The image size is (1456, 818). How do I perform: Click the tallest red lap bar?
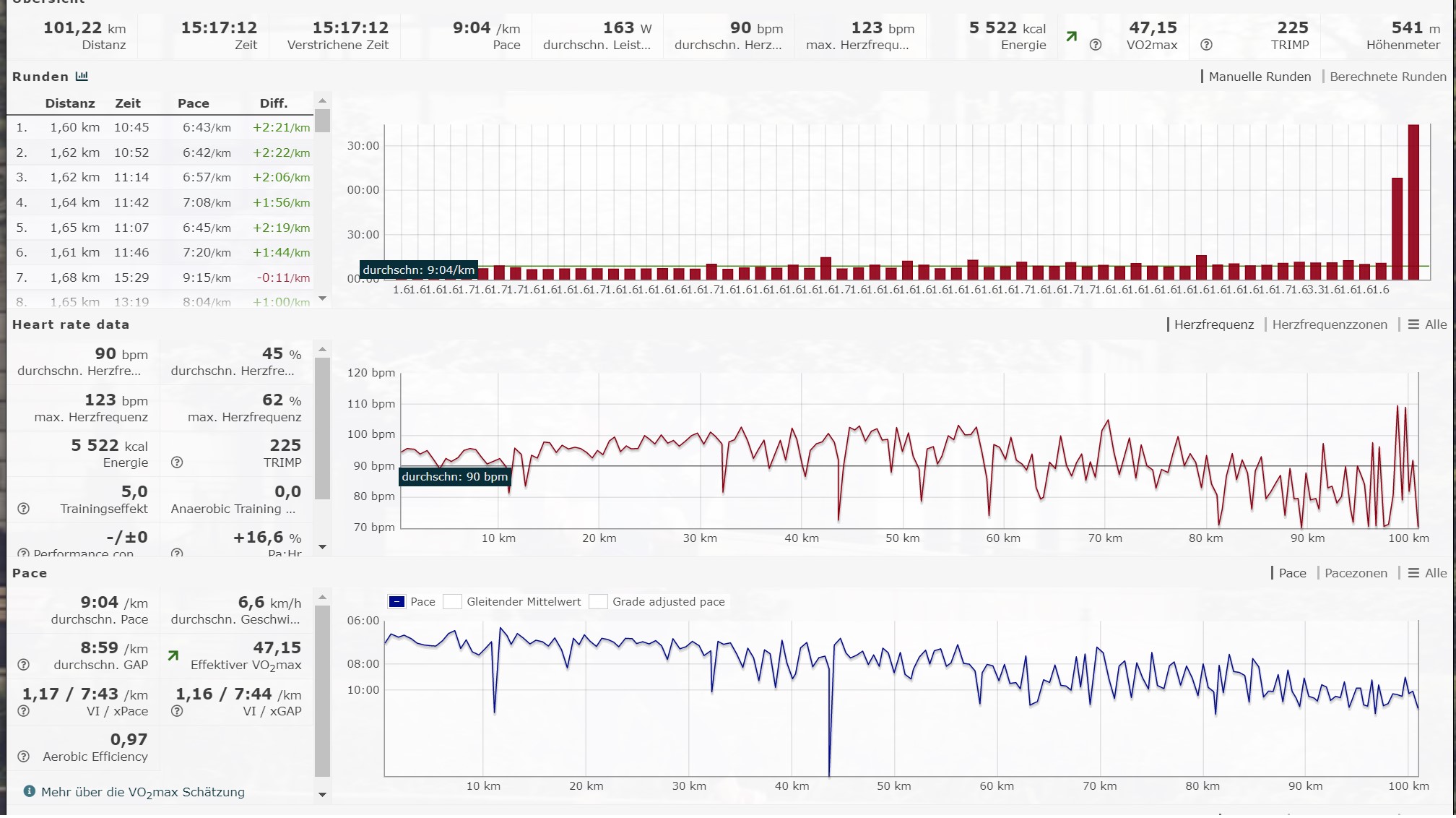(1413, 202)
